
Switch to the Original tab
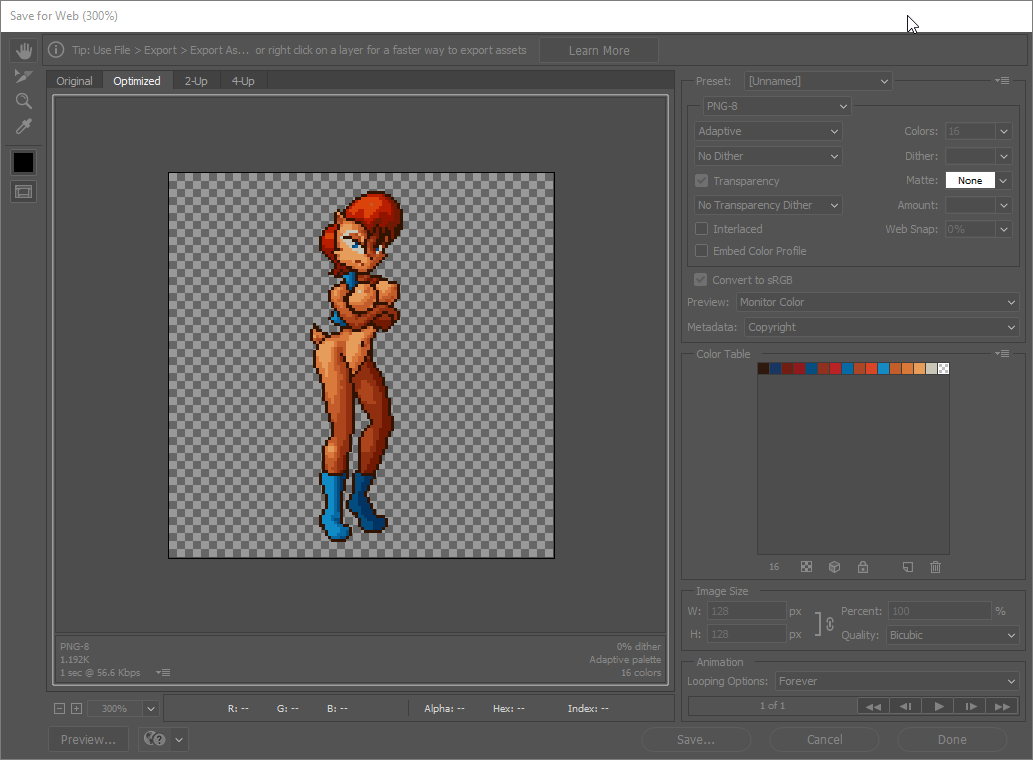[x=74, y=81]
